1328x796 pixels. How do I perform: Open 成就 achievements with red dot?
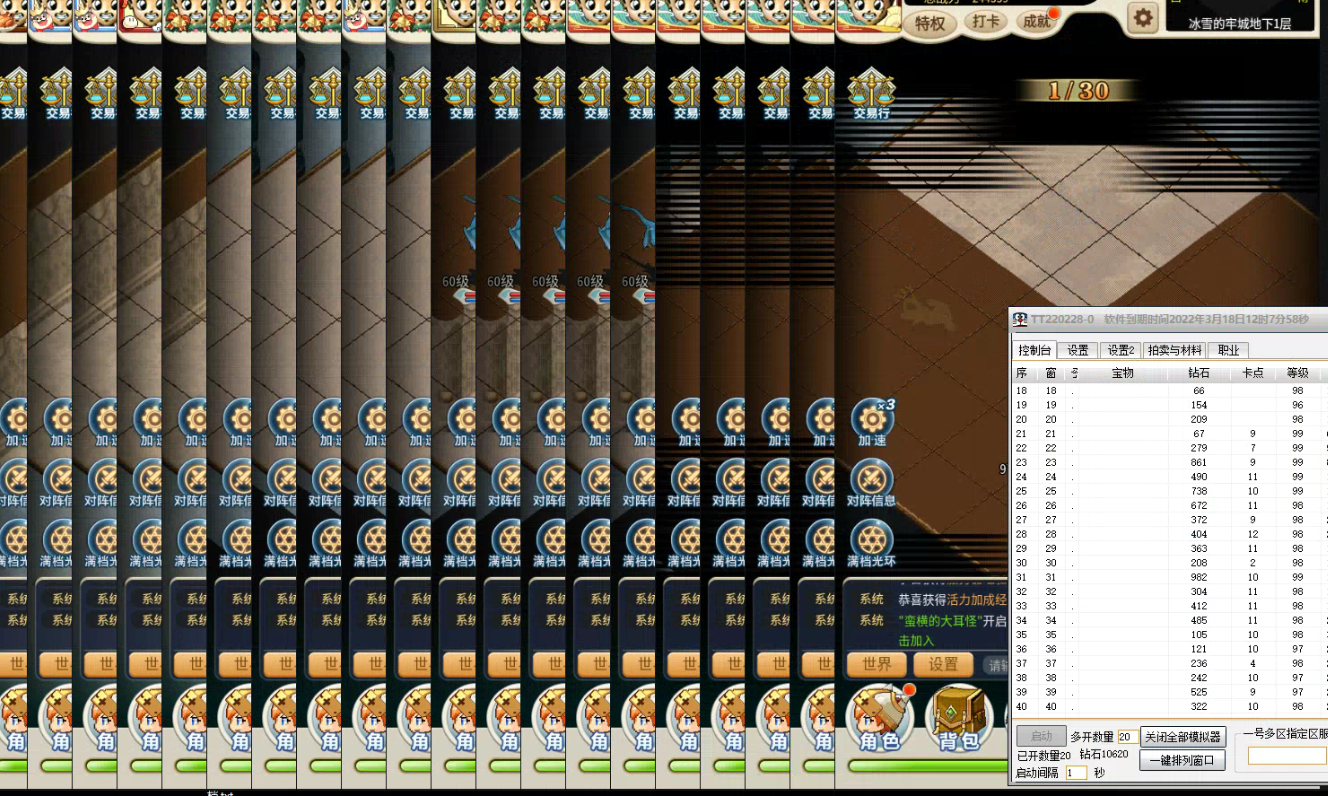(1037, 21)
